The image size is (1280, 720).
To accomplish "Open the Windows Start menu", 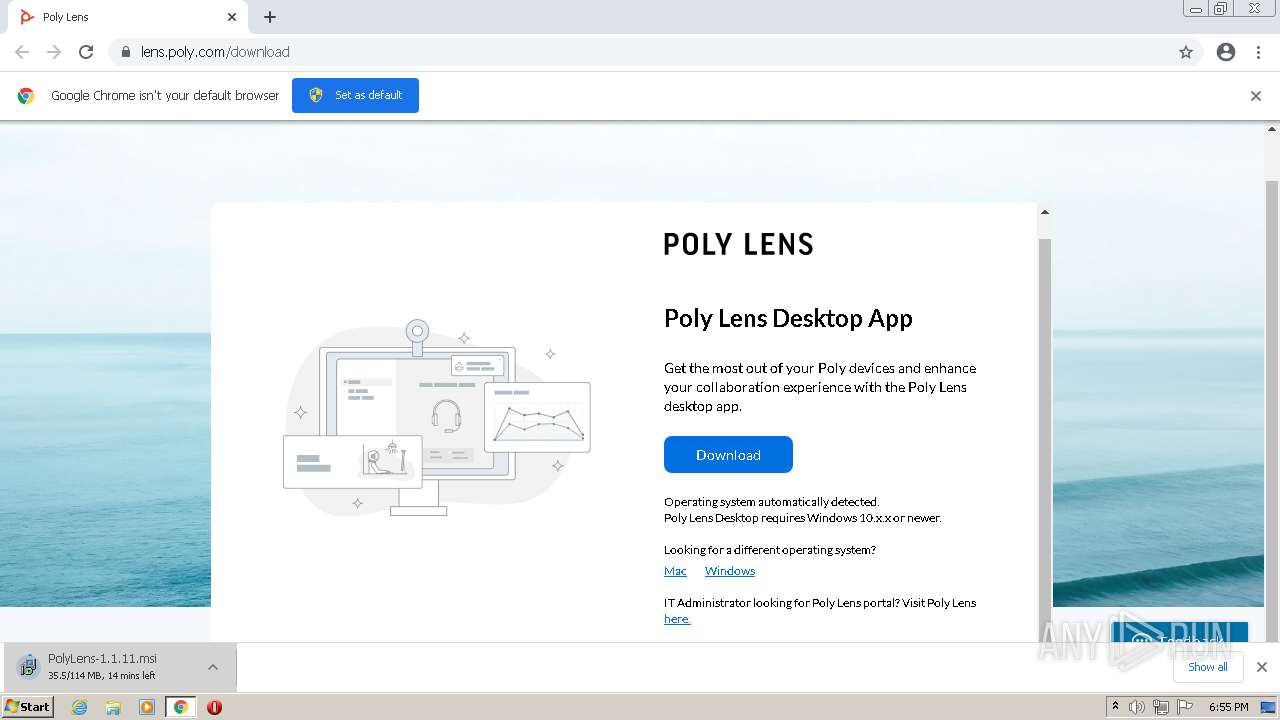I will 28,706.
